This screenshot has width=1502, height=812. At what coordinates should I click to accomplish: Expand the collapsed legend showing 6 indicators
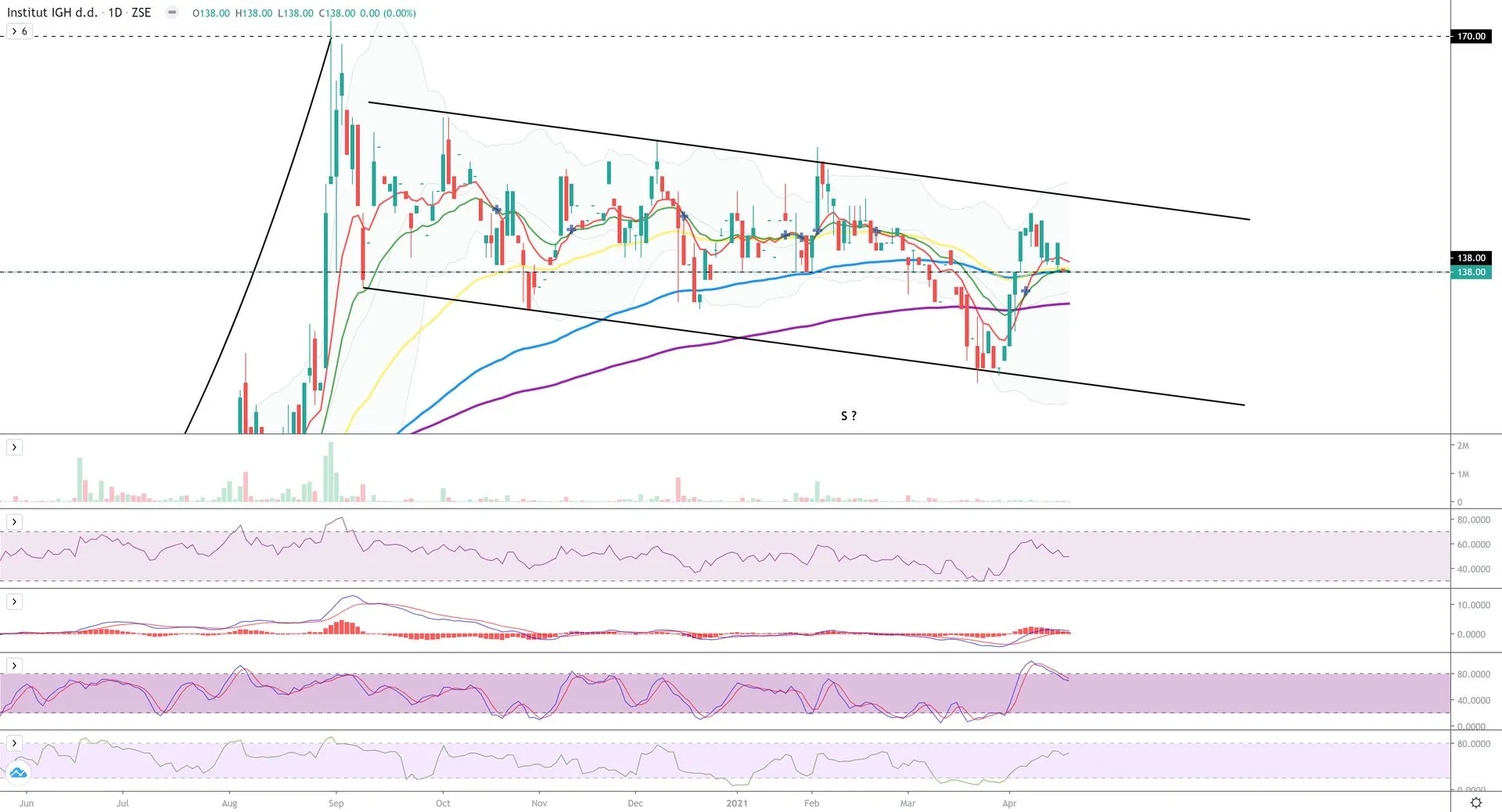(x=20, y=31)
